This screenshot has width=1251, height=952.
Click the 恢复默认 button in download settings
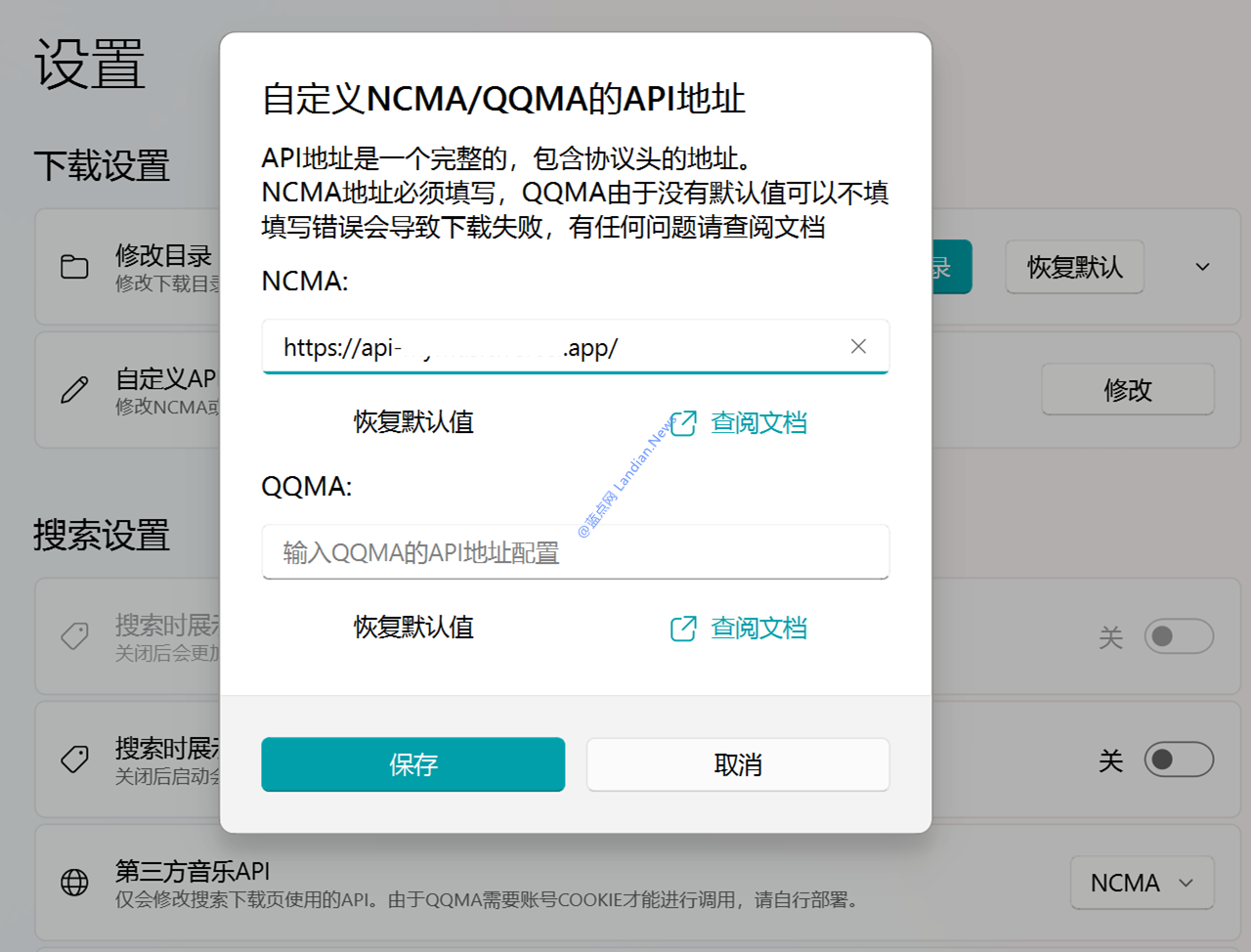pos(1074,267)
